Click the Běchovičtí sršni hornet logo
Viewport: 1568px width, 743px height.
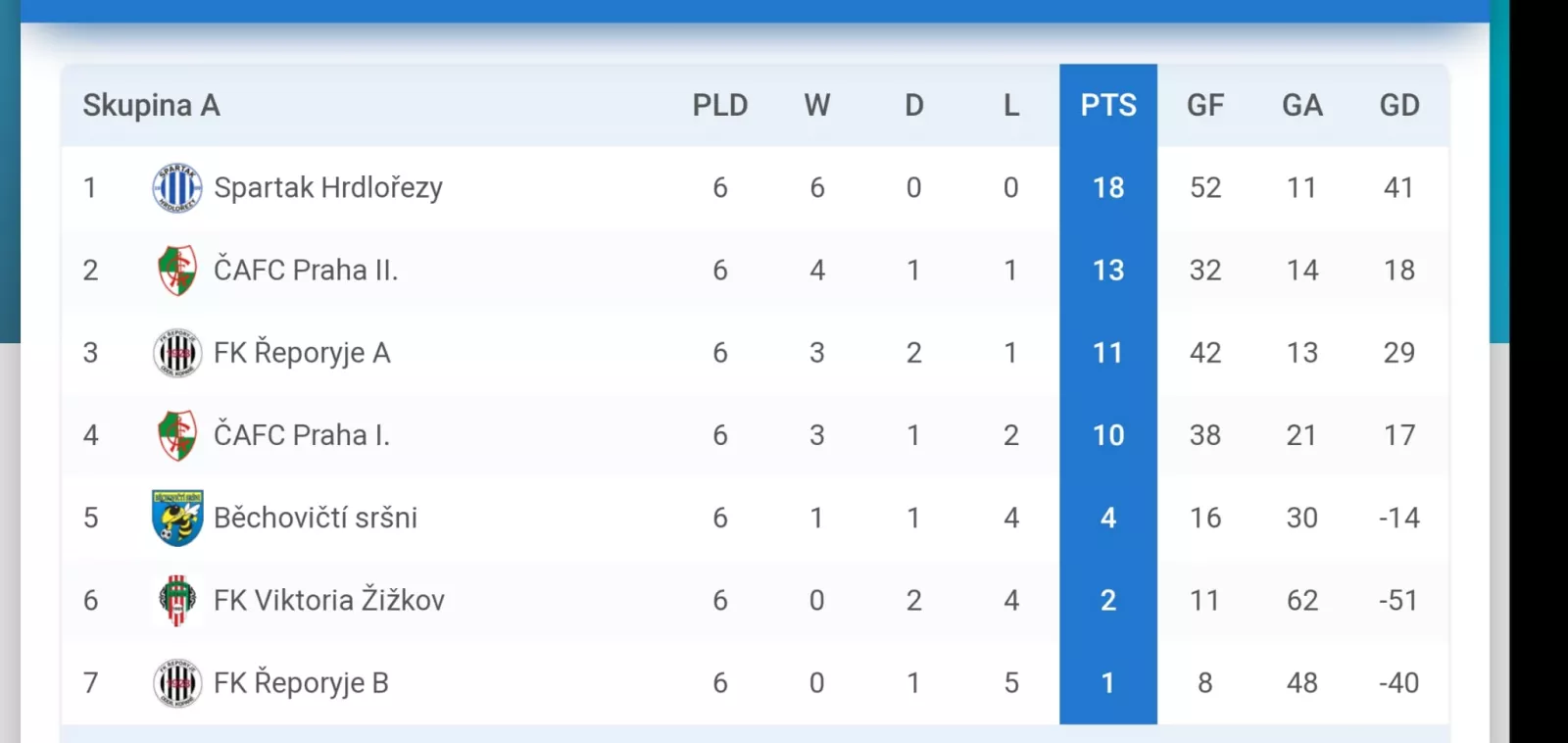pyautogui.click(x=177, y=518)
